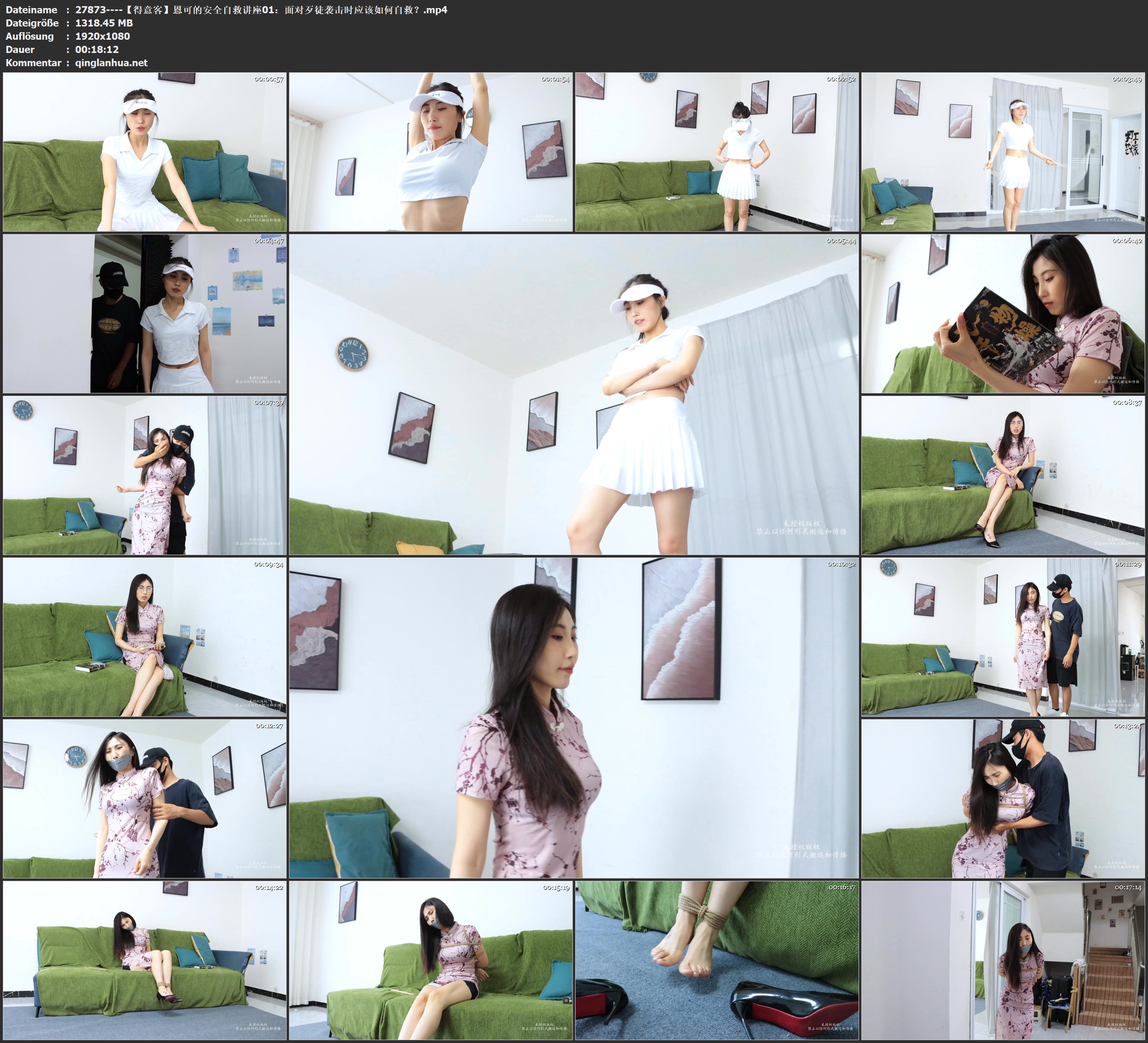Select the high-heels frame at 00:16:17

point(716,960)
